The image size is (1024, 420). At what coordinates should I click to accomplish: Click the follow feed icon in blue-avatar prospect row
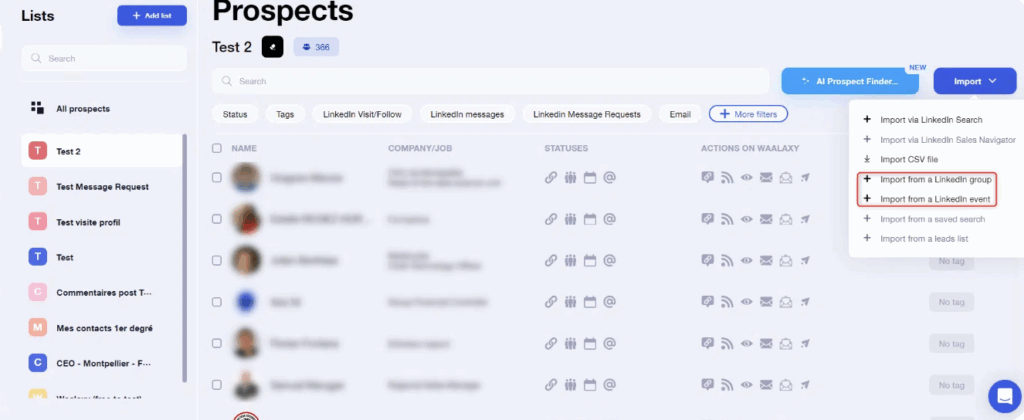(727, 302)
